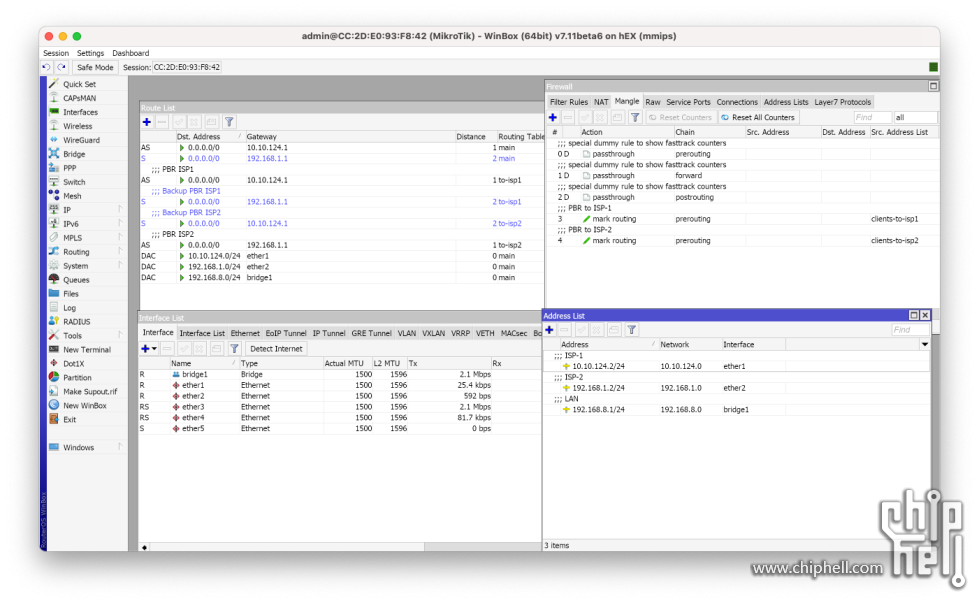Add a new mangle rule with plus icon
This screenshot has height=603, width=979.
coord(553,117)
